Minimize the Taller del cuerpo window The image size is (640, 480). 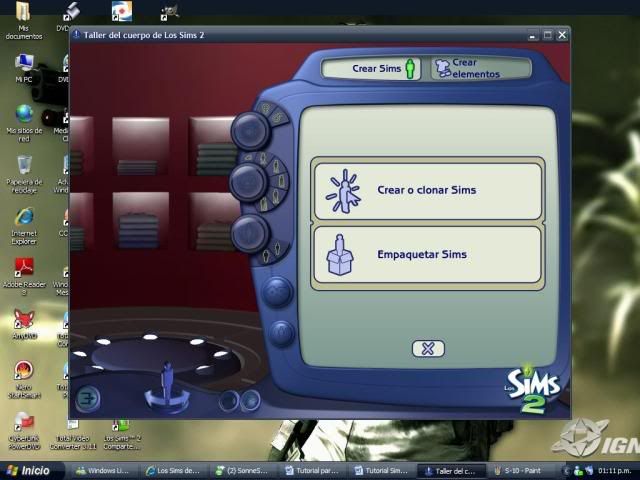[x=532, y=36]
